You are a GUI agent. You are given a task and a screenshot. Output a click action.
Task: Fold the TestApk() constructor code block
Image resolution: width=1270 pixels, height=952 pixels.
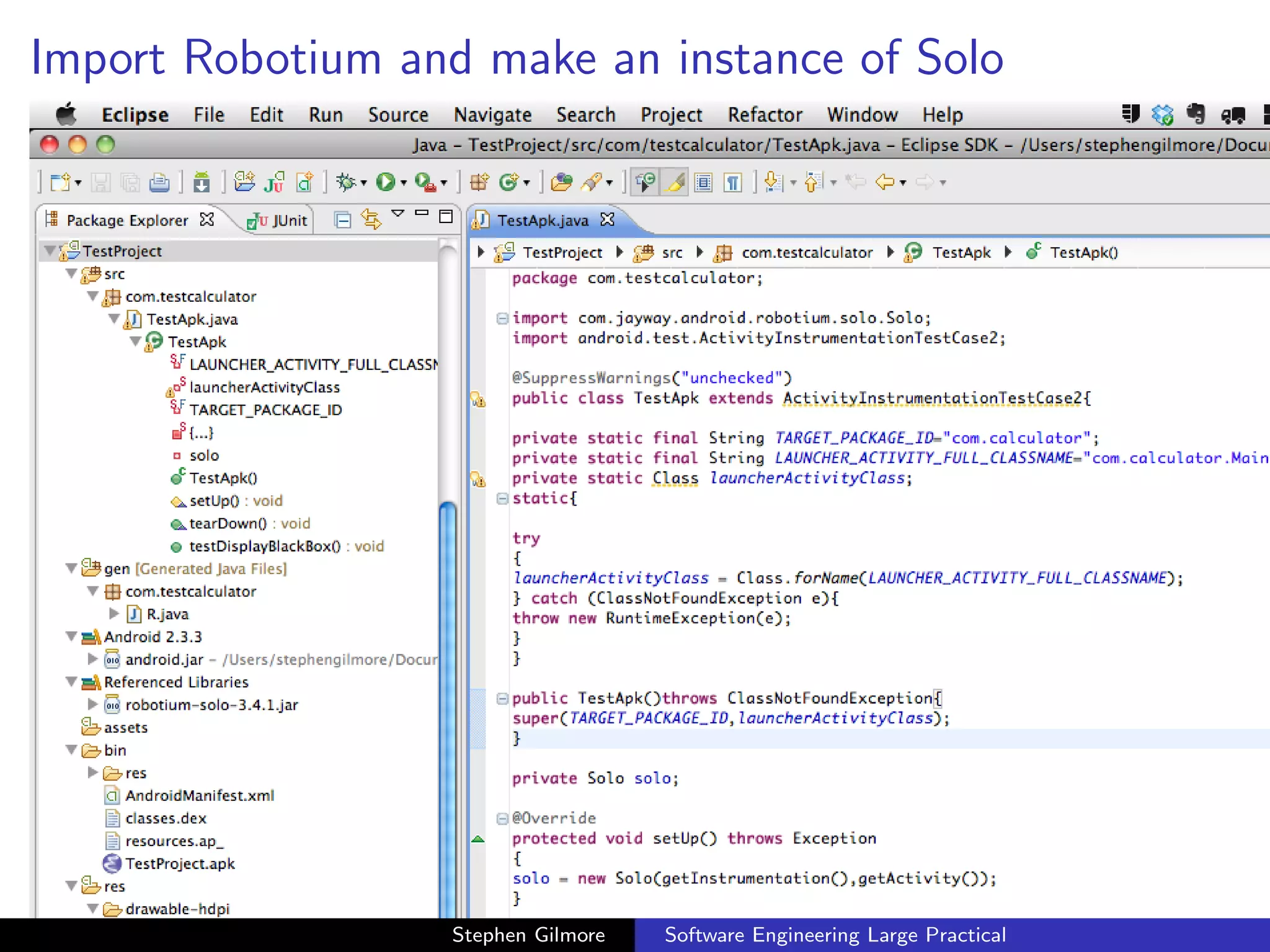502,699
